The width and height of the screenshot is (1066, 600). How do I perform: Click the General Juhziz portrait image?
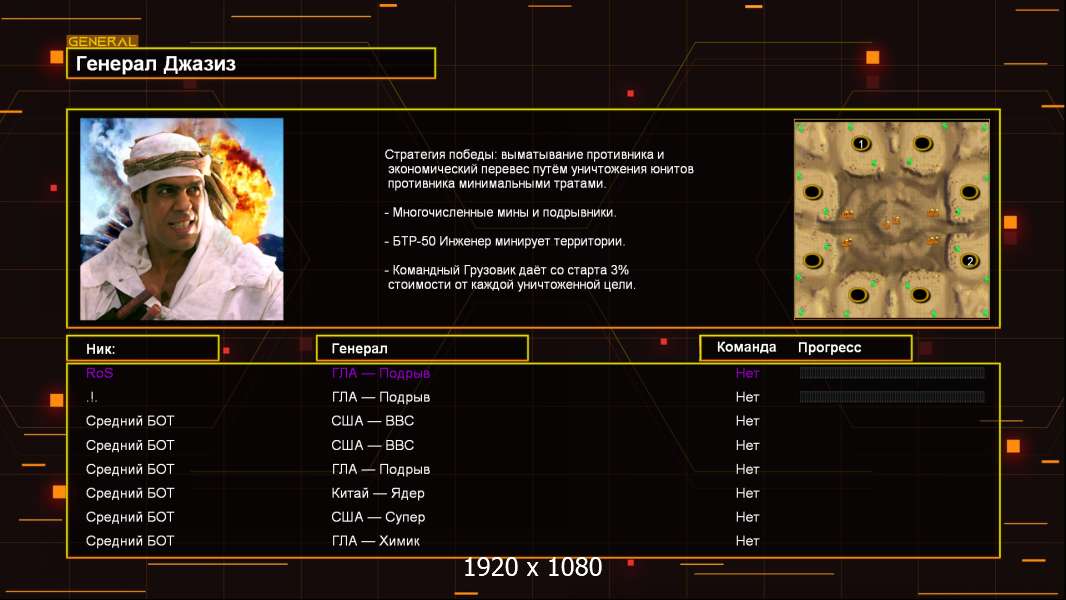coord(182,219)
